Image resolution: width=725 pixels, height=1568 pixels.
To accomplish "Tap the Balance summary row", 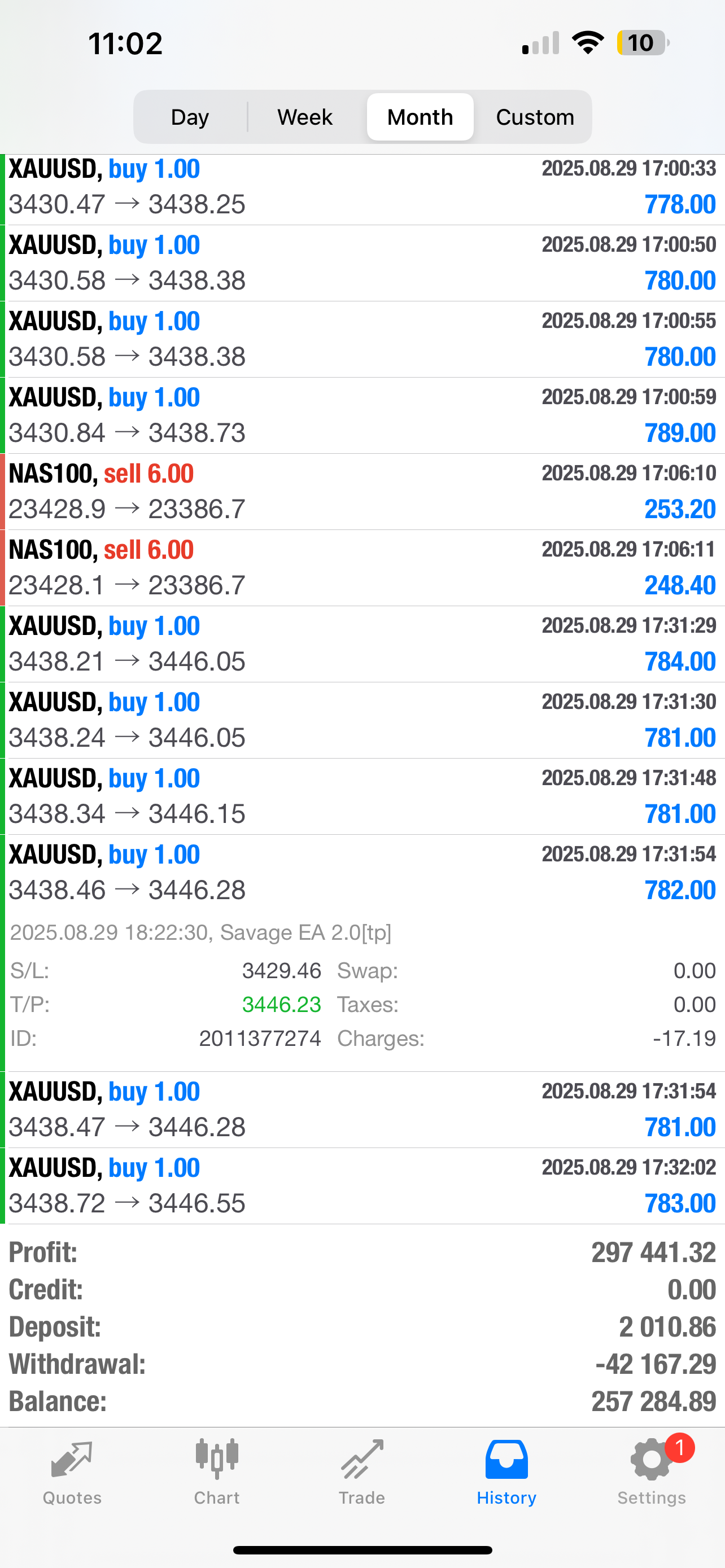I will click(x=362, y=1402).
